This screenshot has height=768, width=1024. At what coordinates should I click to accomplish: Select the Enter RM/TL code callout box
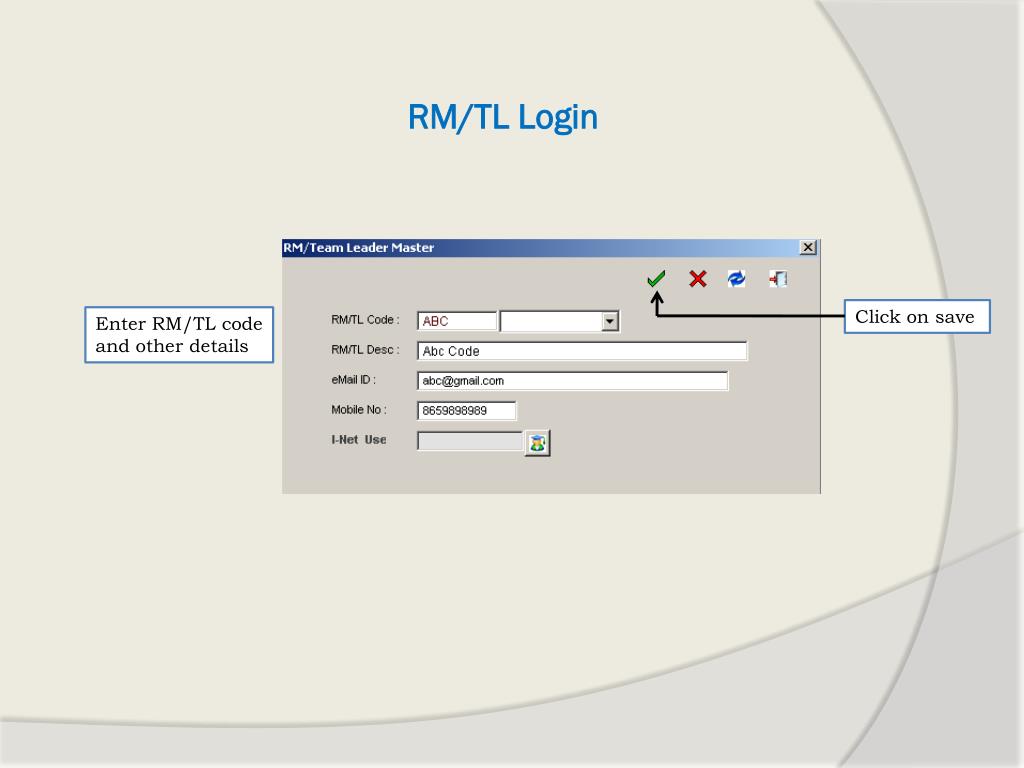pyautogui.click(x=178, y=335)
